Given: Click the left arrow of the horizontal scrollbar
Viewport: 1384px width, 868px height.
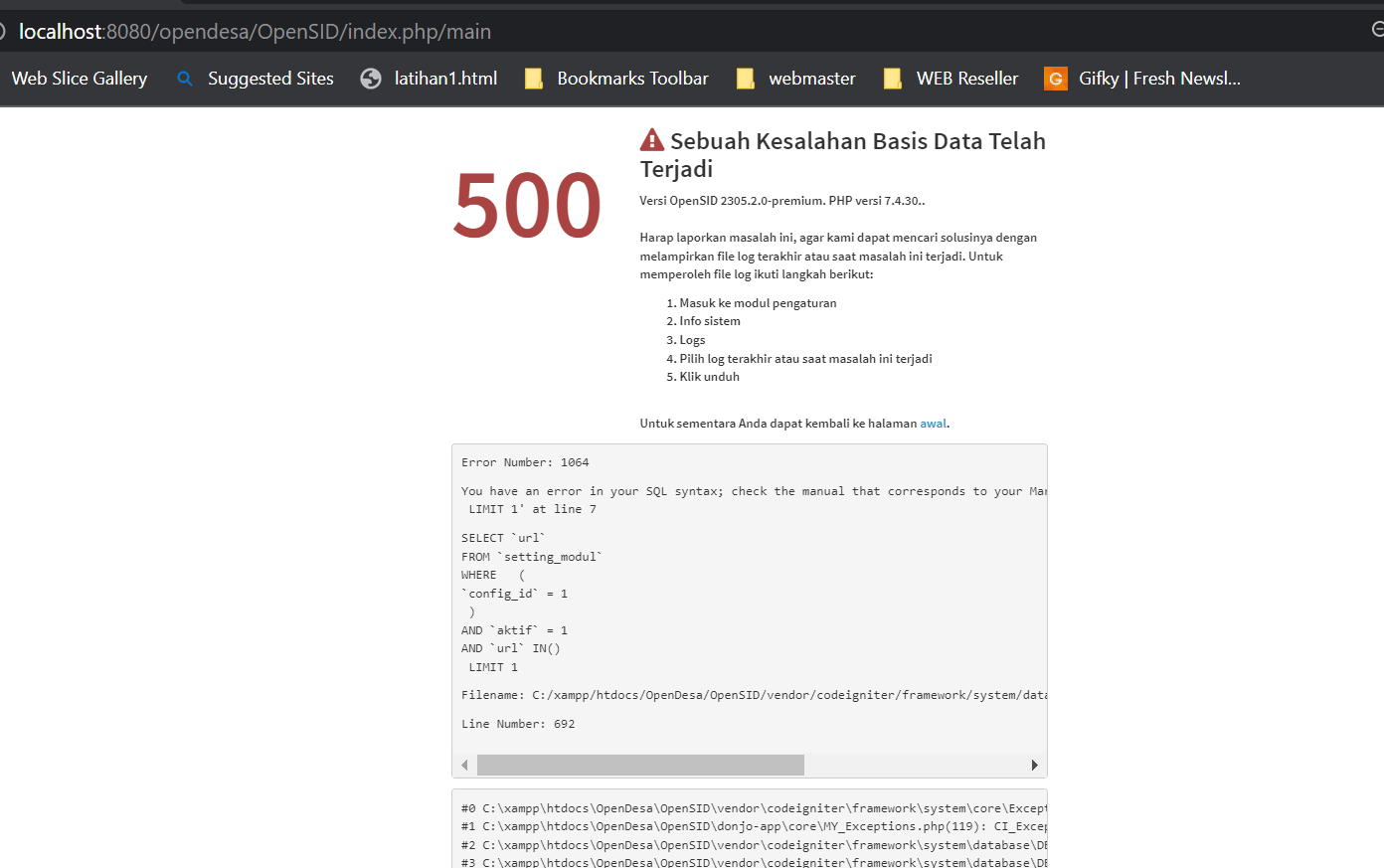Looking at the screenshot, I should coord(464,765).
